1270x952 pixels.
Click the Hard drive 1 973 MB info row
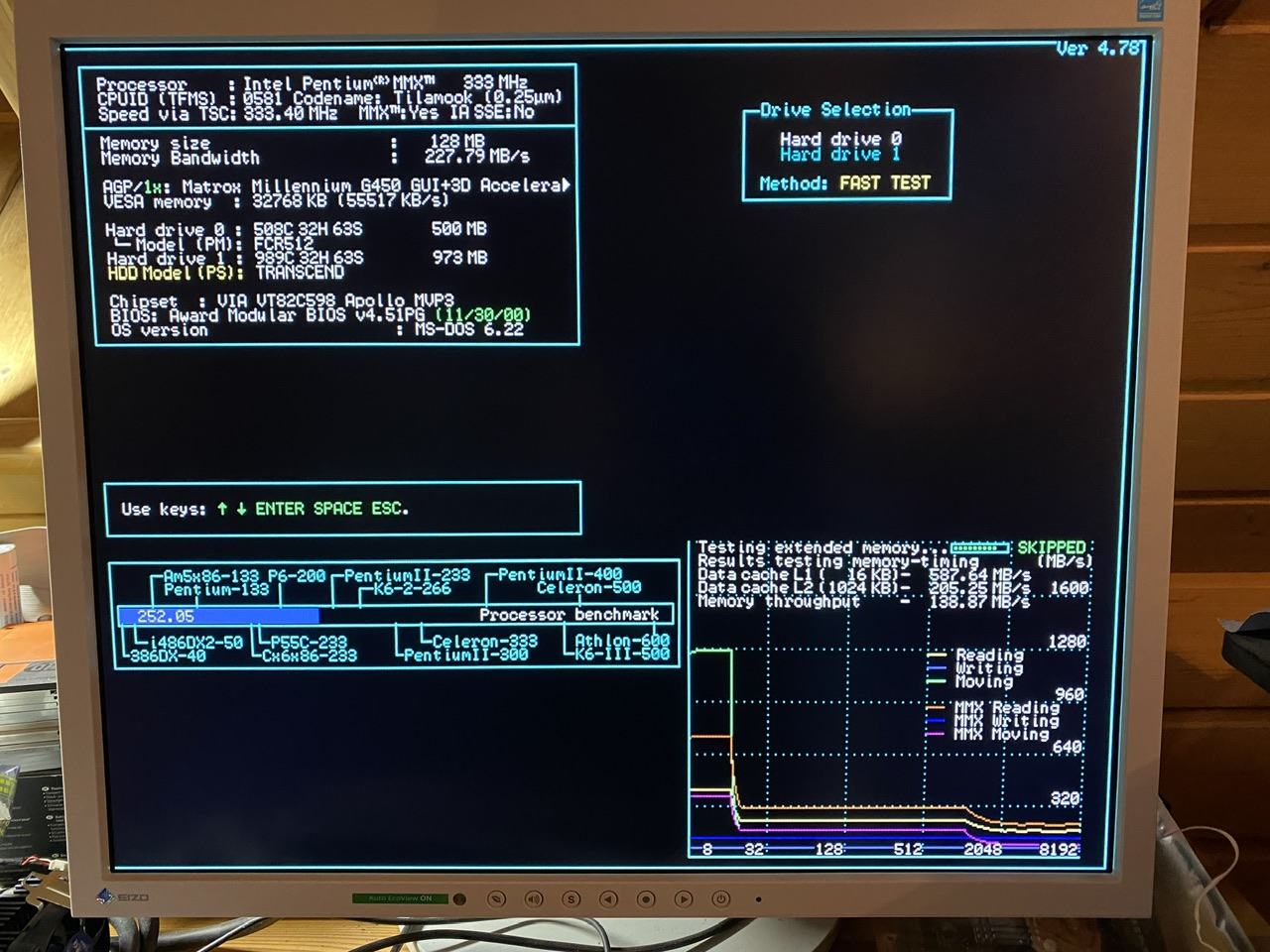tap(296, 258)
